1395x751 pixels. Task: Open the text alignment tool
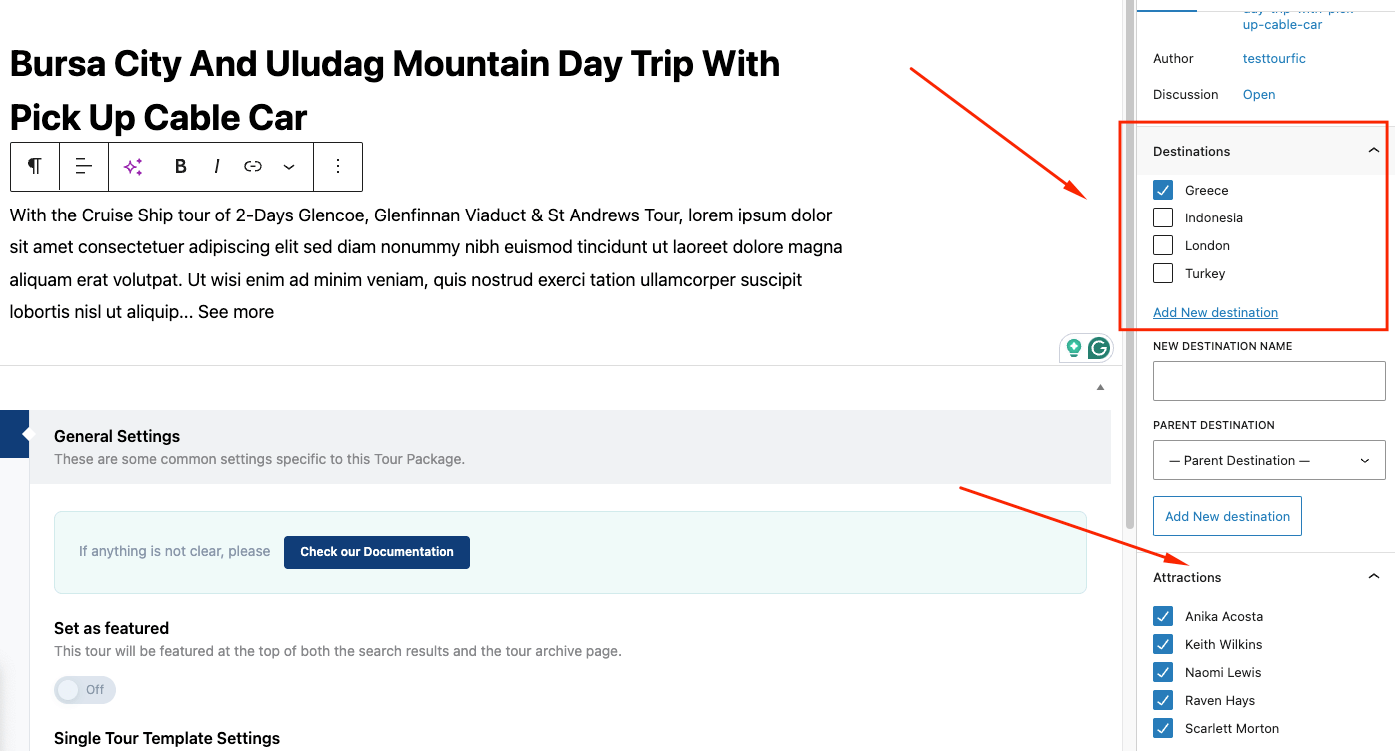(x=84, y=167)
